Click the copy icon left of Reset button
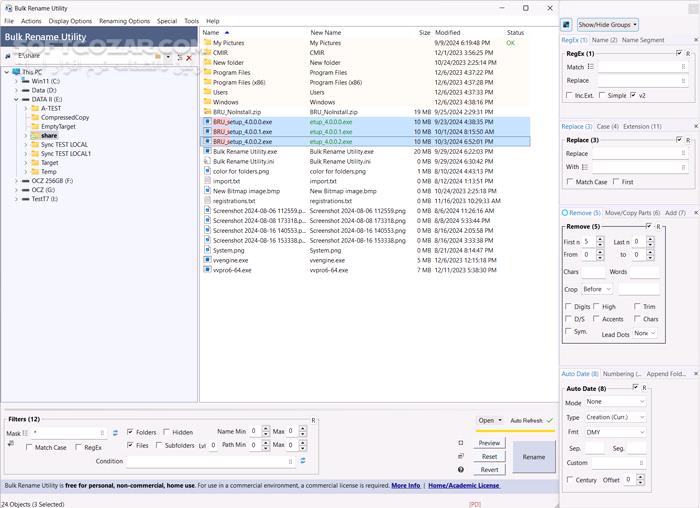700x508 pixels. [461, 456]
